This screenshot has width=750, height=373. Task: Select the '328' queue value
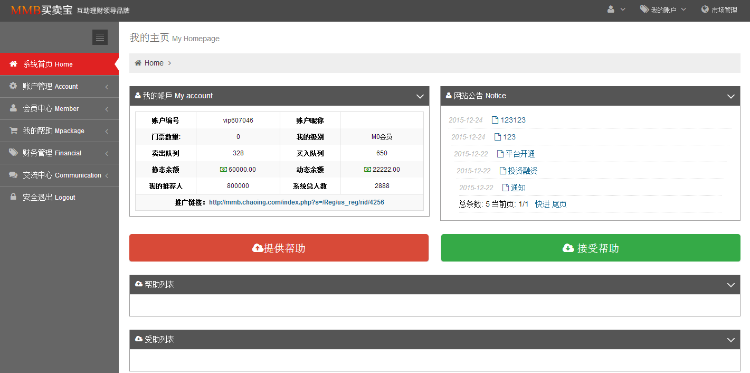[238, 153]
